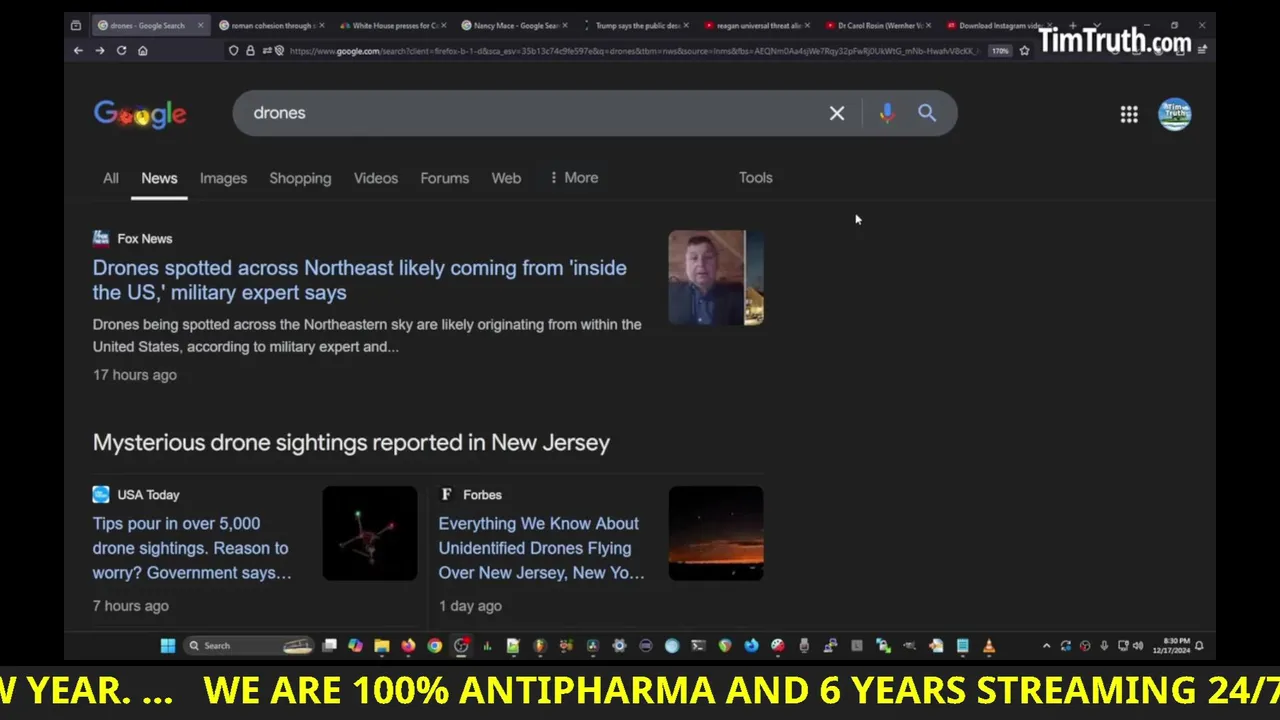The image size is (1280, 720).
Task: Switch to 'Trump says the public' tab
Action: 633,25
